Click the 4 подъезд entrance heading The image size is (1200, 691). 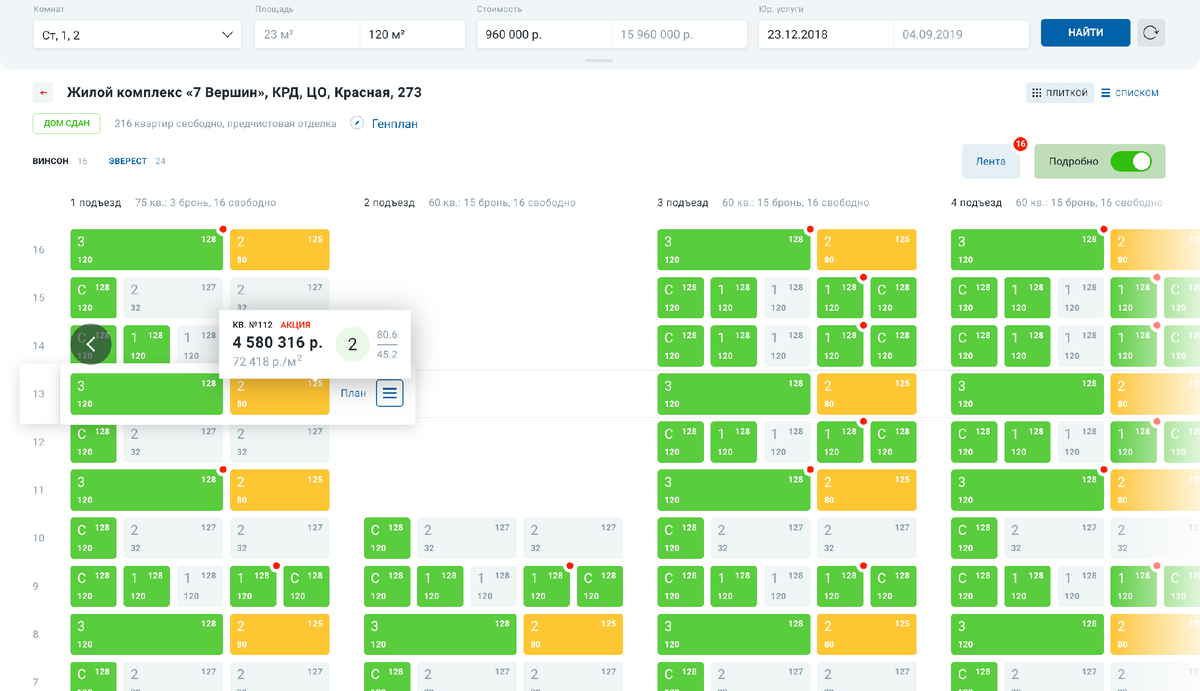point(976,203)
